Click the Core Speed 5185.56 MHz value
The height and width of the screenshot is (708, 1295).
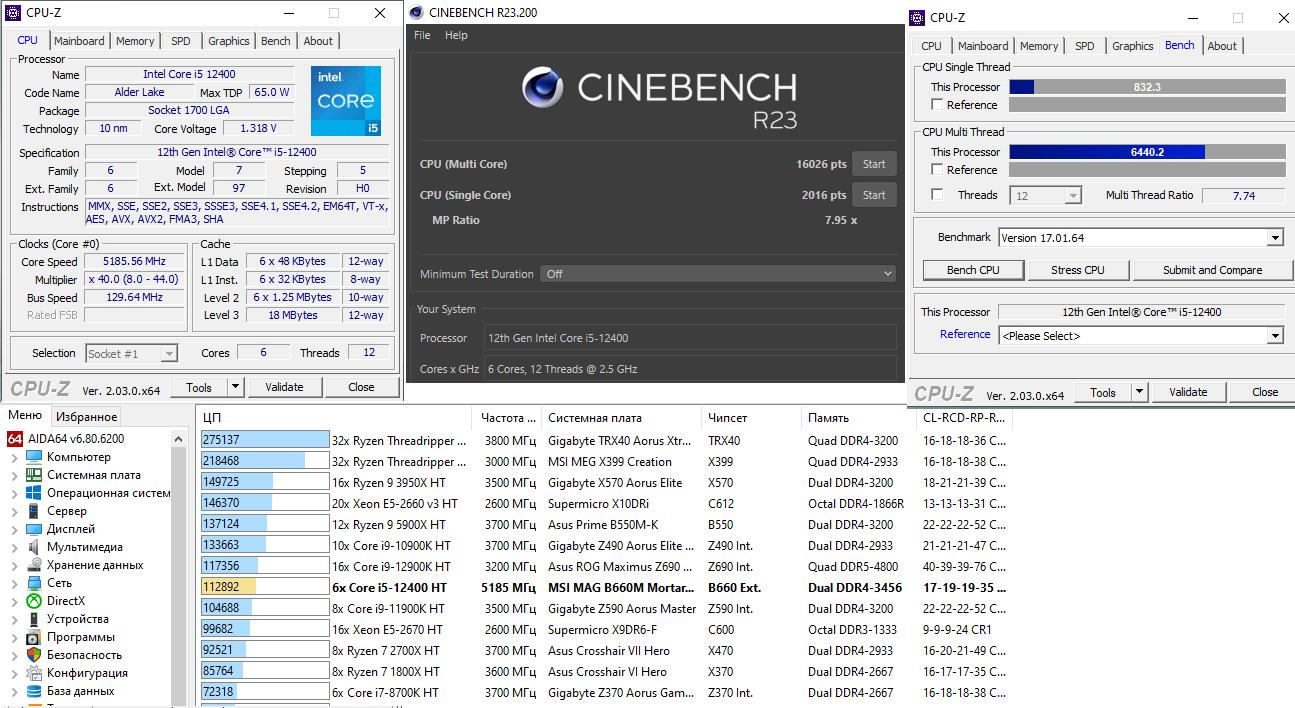(x=134, y=262)
